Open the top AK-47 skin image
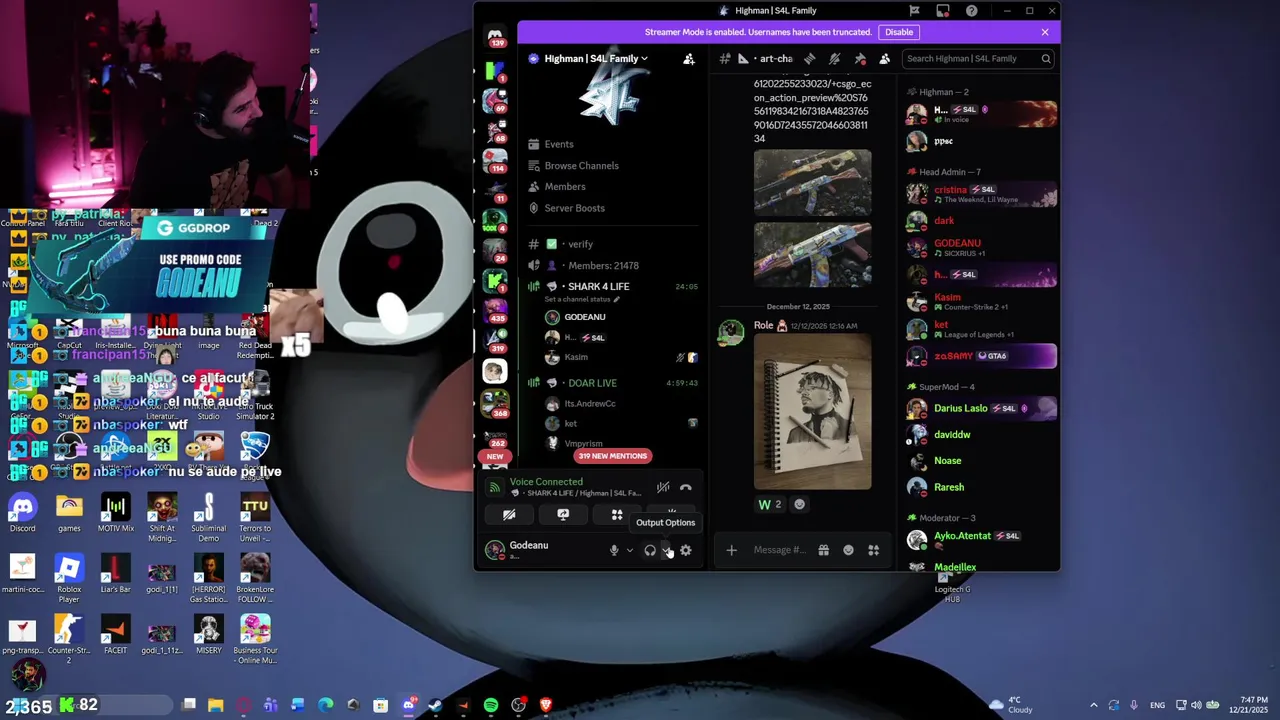This screenshot has height=720, width=1280. coord(812,183)
